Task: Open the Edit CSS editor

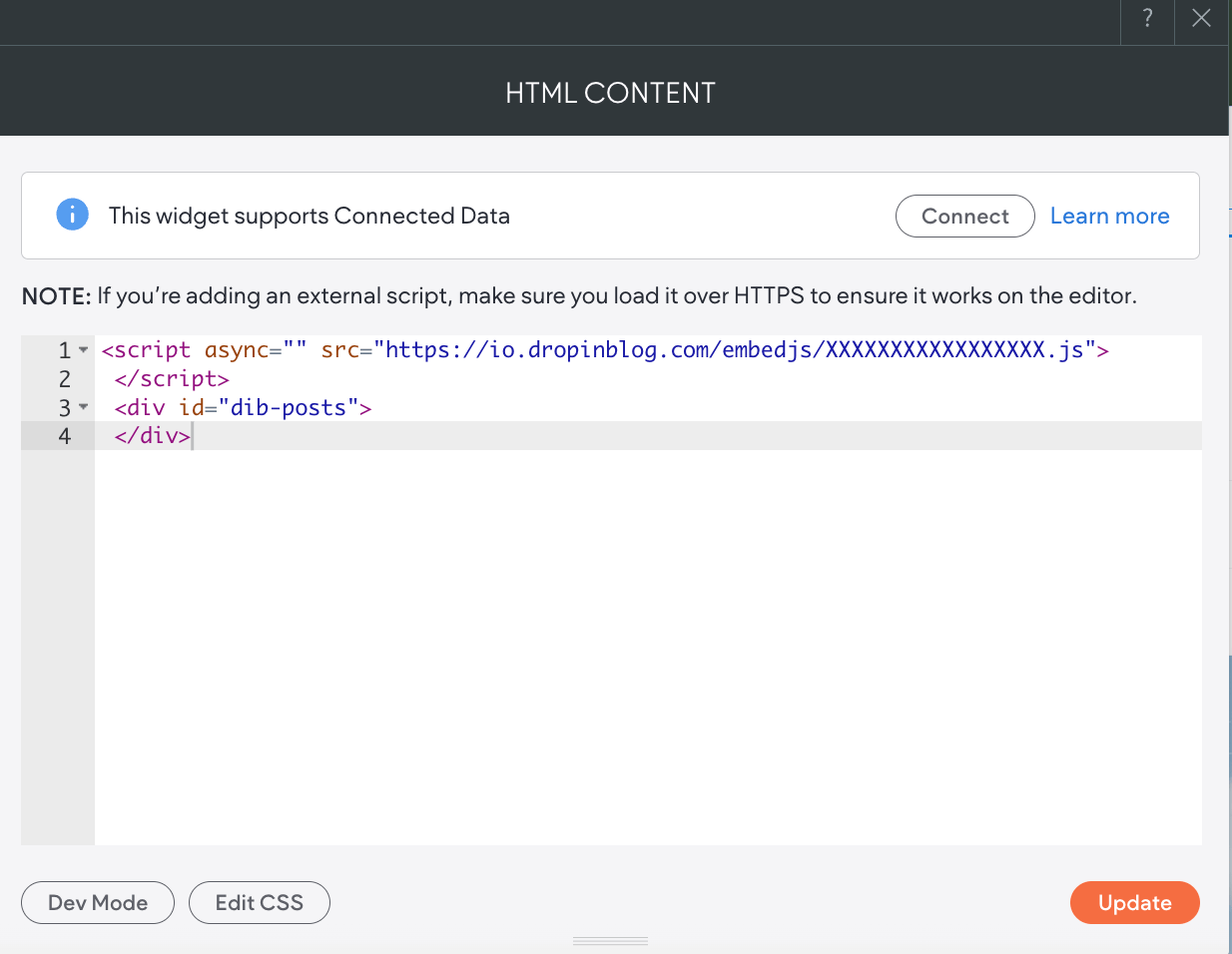Action: (259, 902)
